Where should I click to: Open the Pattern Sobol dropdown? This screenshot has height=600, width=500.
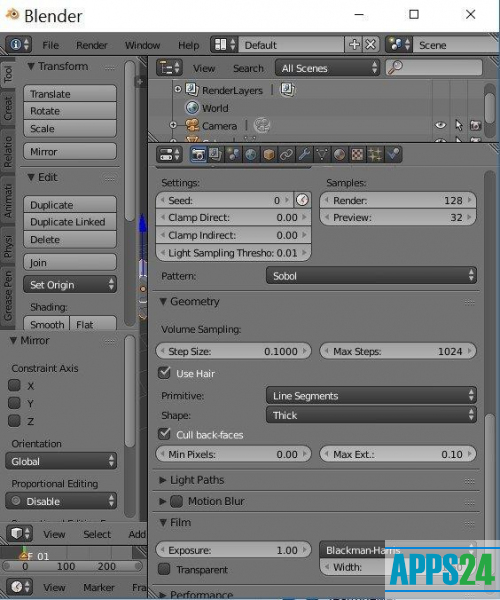pyautogui.click(x=371, y=276)
